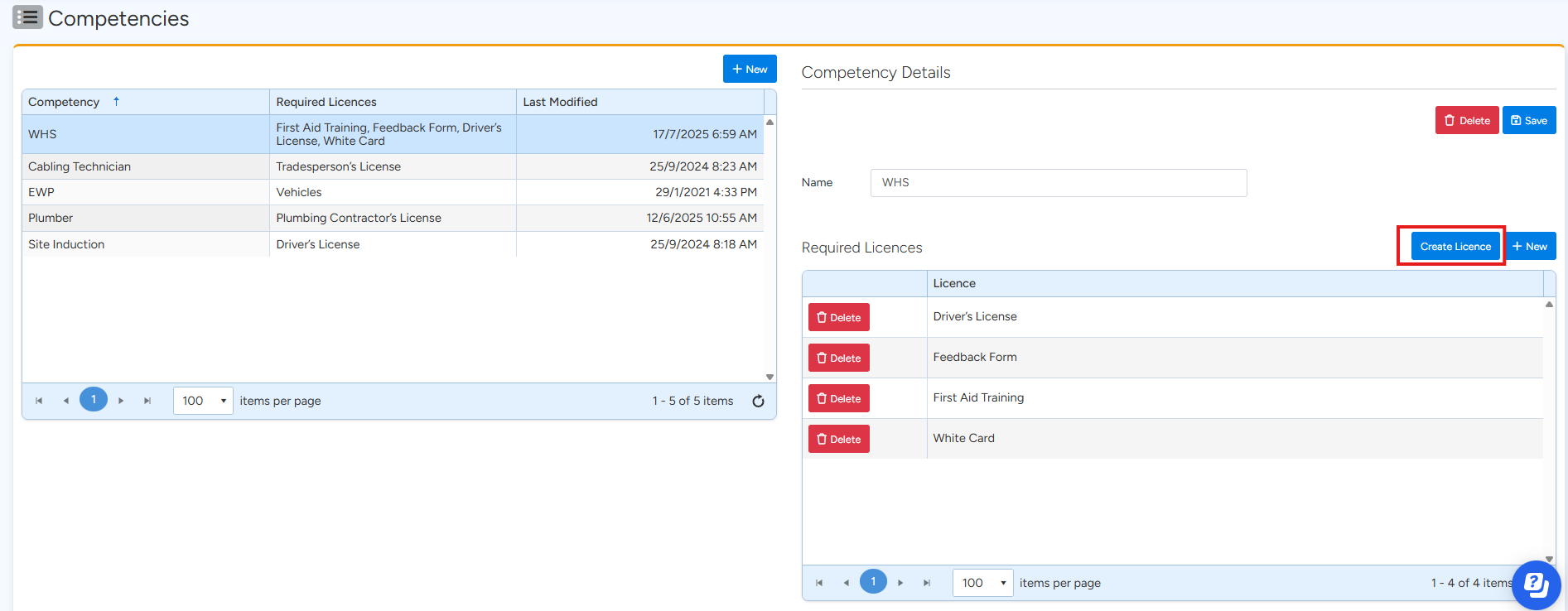The width and height of the screenshot is (1568, 611).
Task: Click the refresh icon in competency grid
Action: (758, 401)
